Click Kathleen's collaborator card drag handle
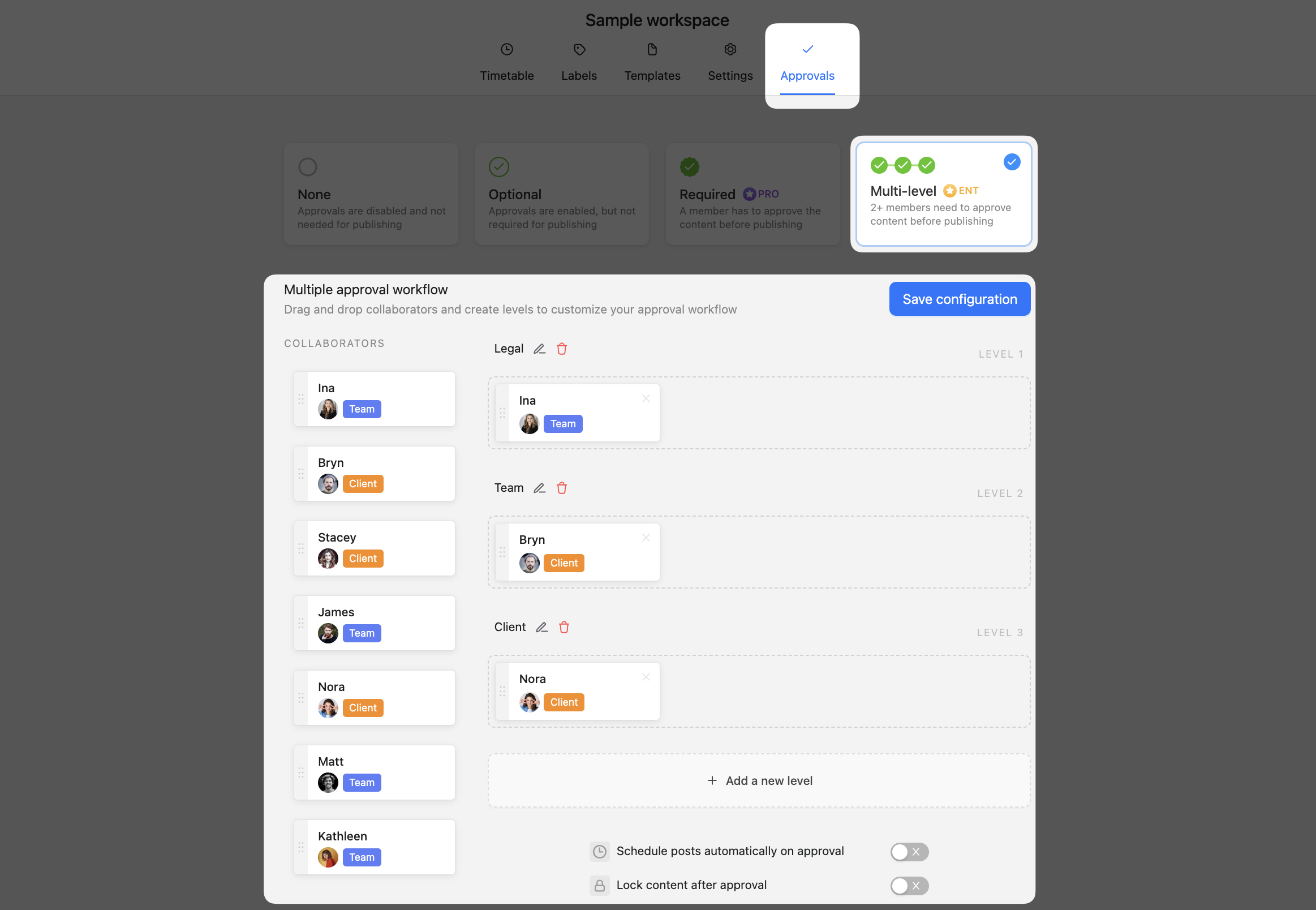The image size is (1316, 910). click(x=301, y=847)
